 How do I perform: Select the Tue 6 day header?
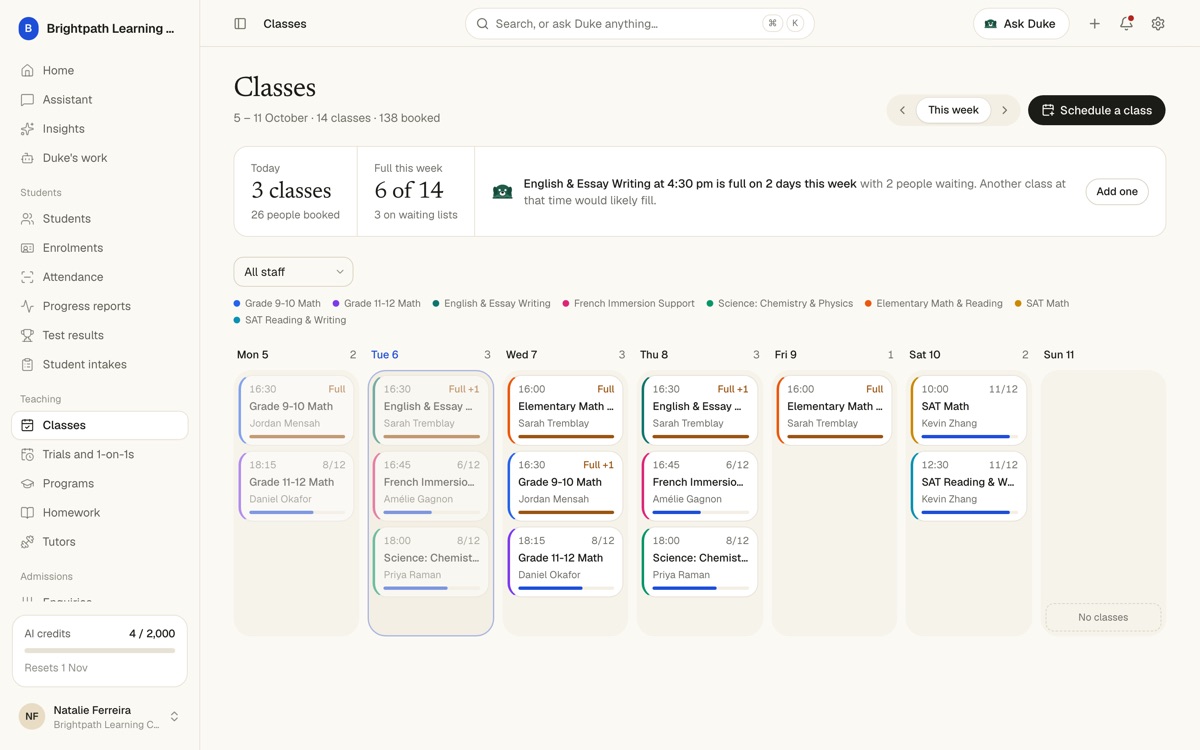[385, 355]
